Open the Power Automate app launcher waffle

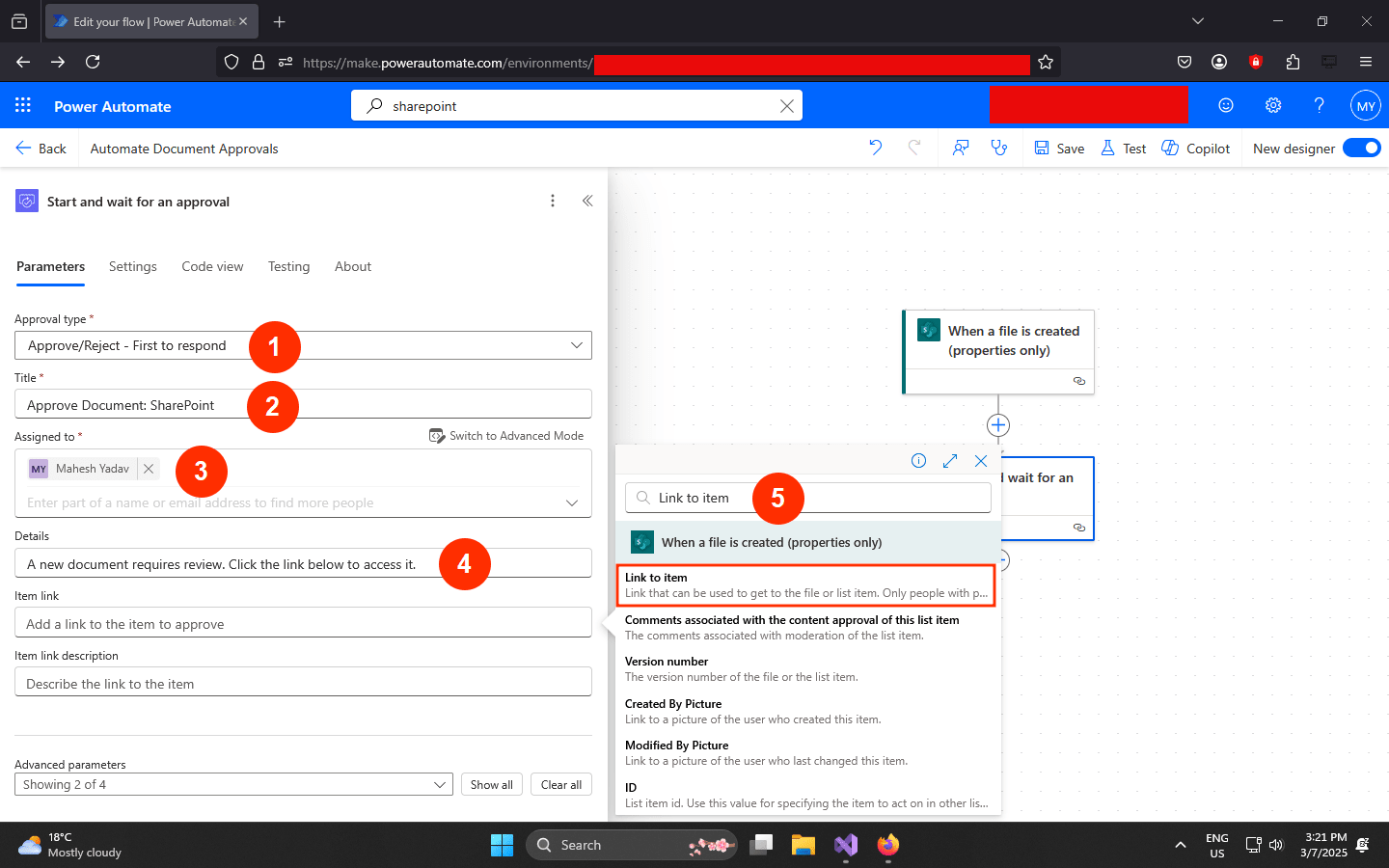coord(23,106)
